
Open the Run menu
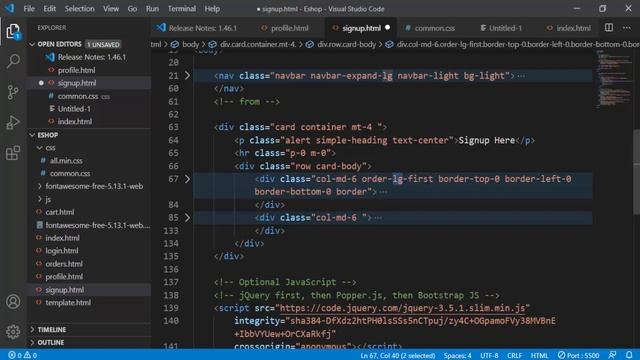[152, 9]
